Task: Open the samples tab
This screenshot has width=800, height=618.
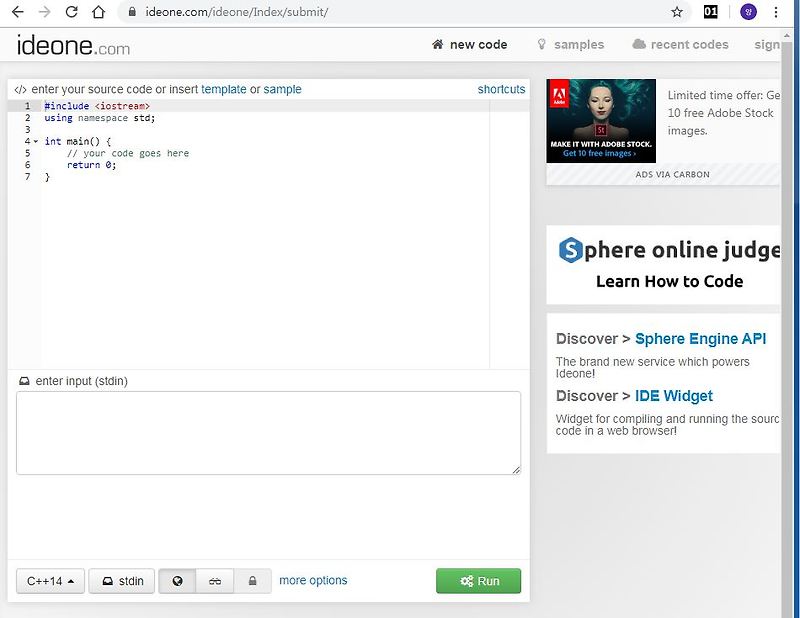Action: click(570, 44)
